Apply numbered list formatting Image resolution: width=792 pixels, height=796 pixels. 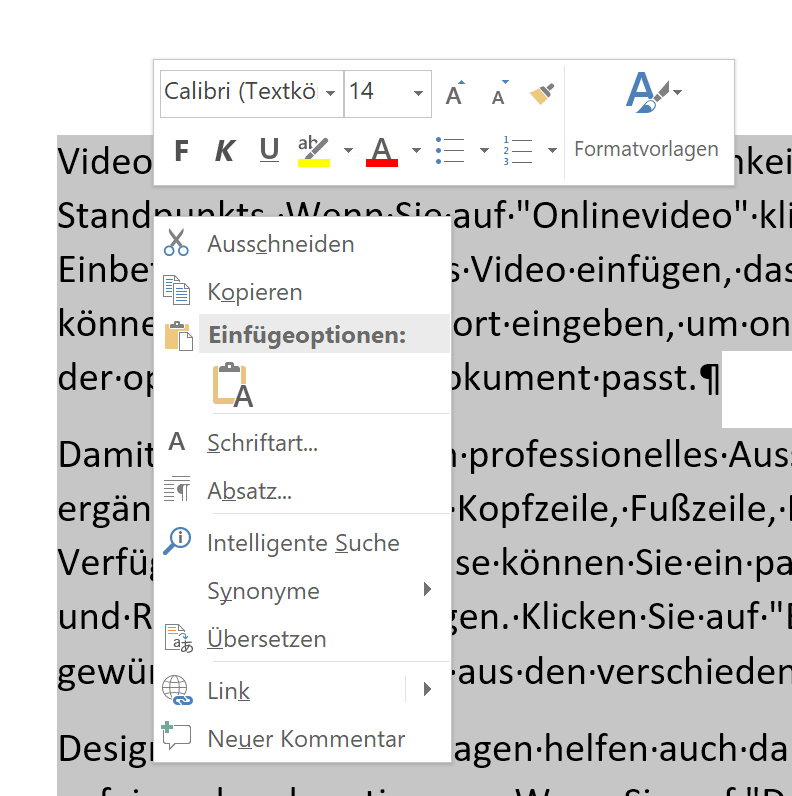click(517, 150)
